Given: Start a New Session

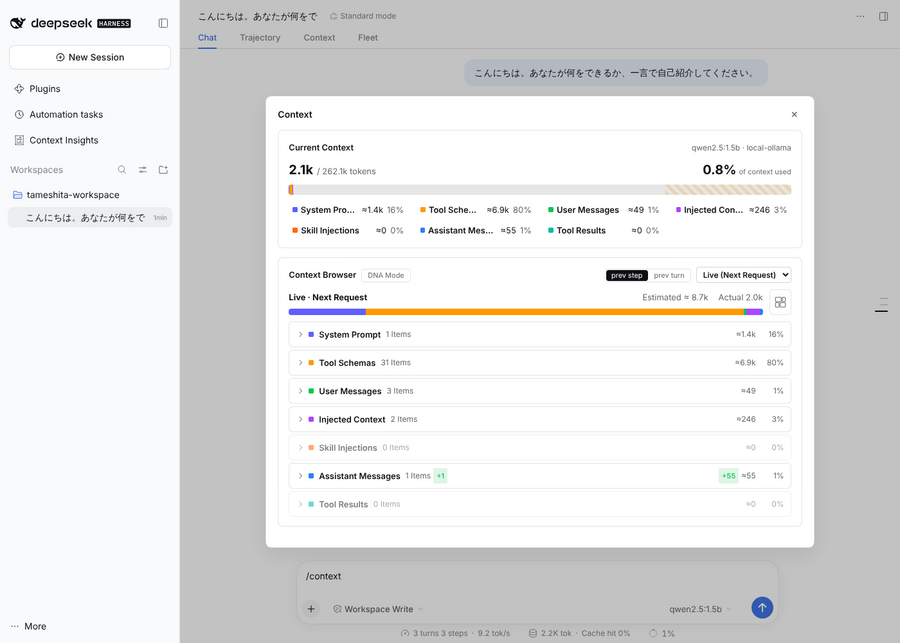Looking at the screenshot, I should tap(90, 57).
